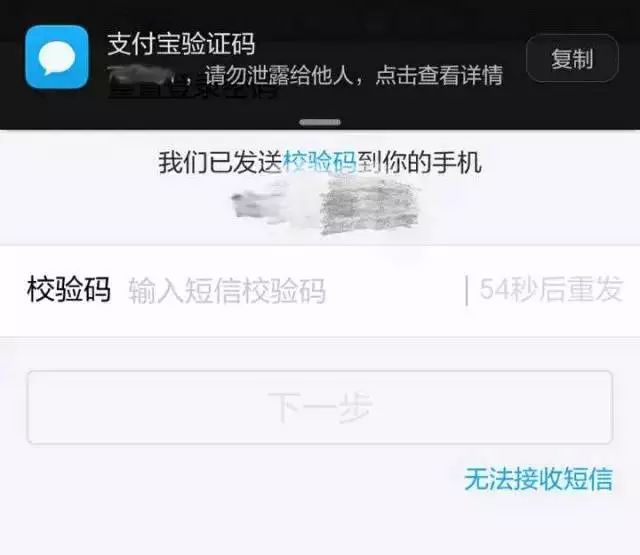Open the 支付宝验证码 notification title
This screenshot has height=555, width=640.
181,44
